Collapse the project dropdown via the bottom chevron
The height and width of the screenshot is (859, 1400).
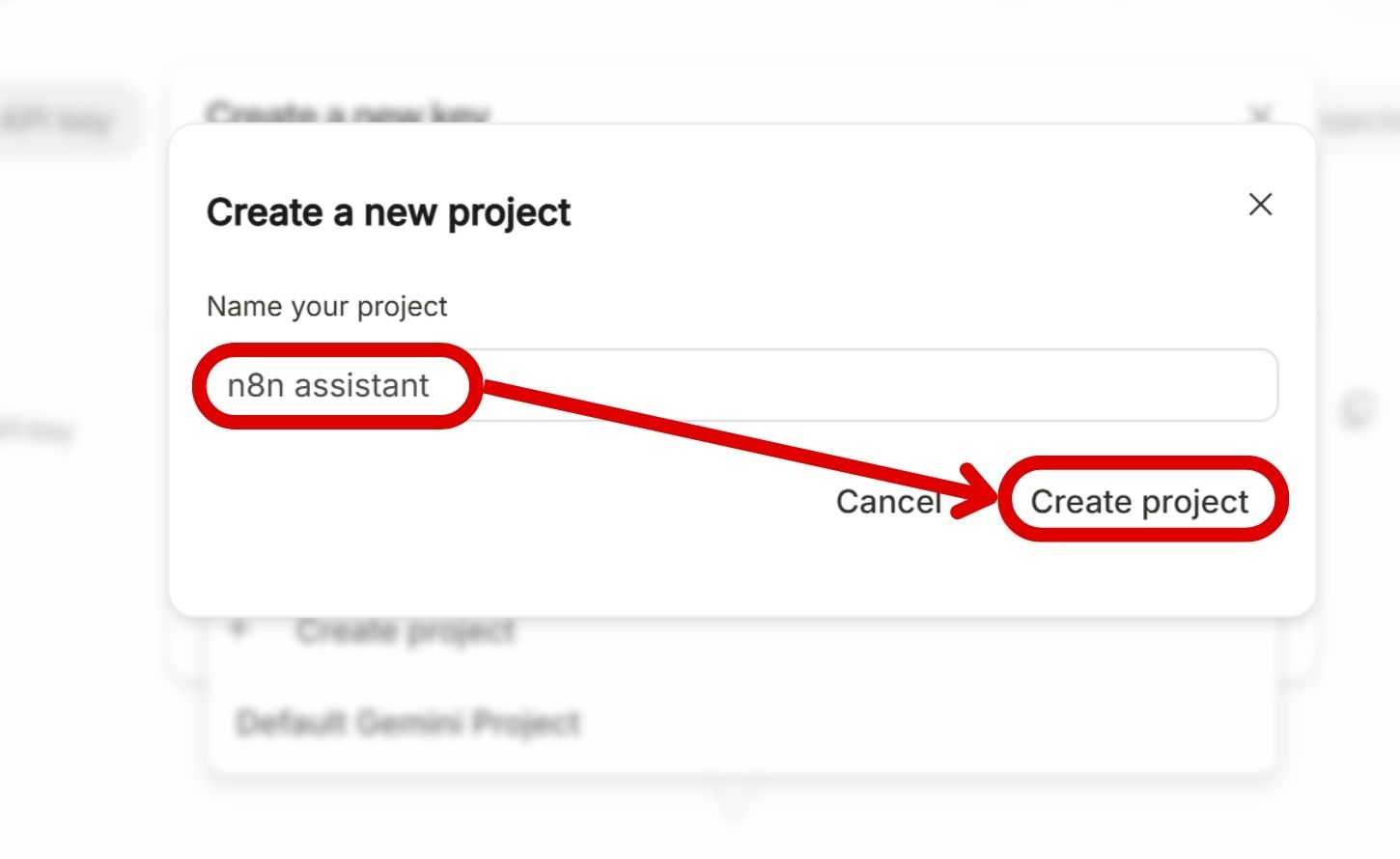click(734, 799)
